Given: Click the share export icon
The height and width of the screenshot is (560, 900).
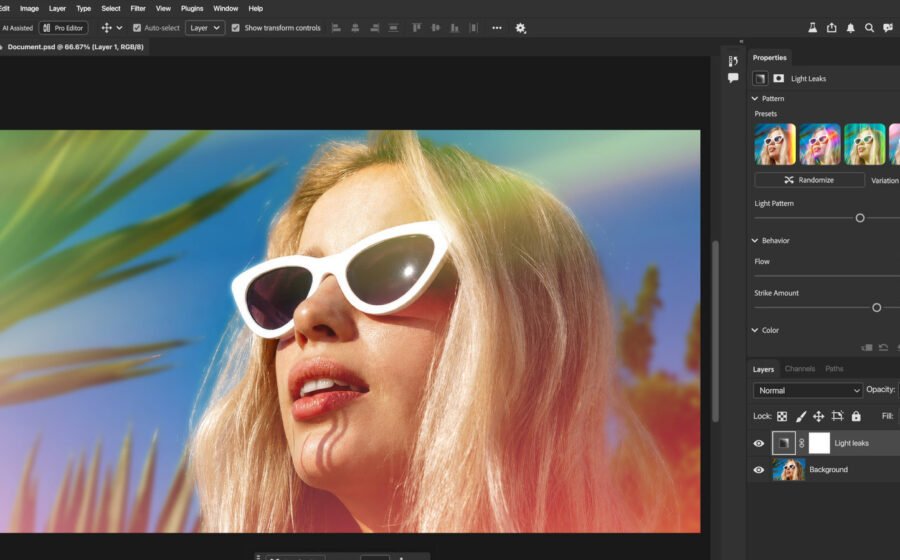Looking at the screenshot, I should (x=831, y=28).
